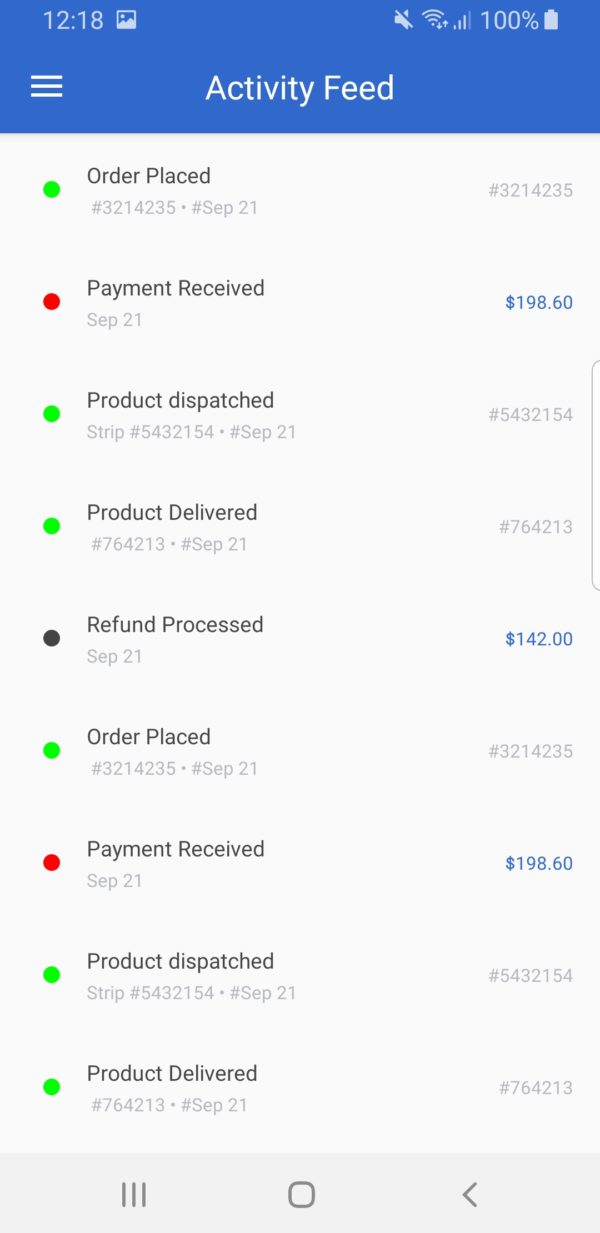Tap order number #3214235 on Order Placed row
Screen dimensions: 600x1233
[530, 190]
